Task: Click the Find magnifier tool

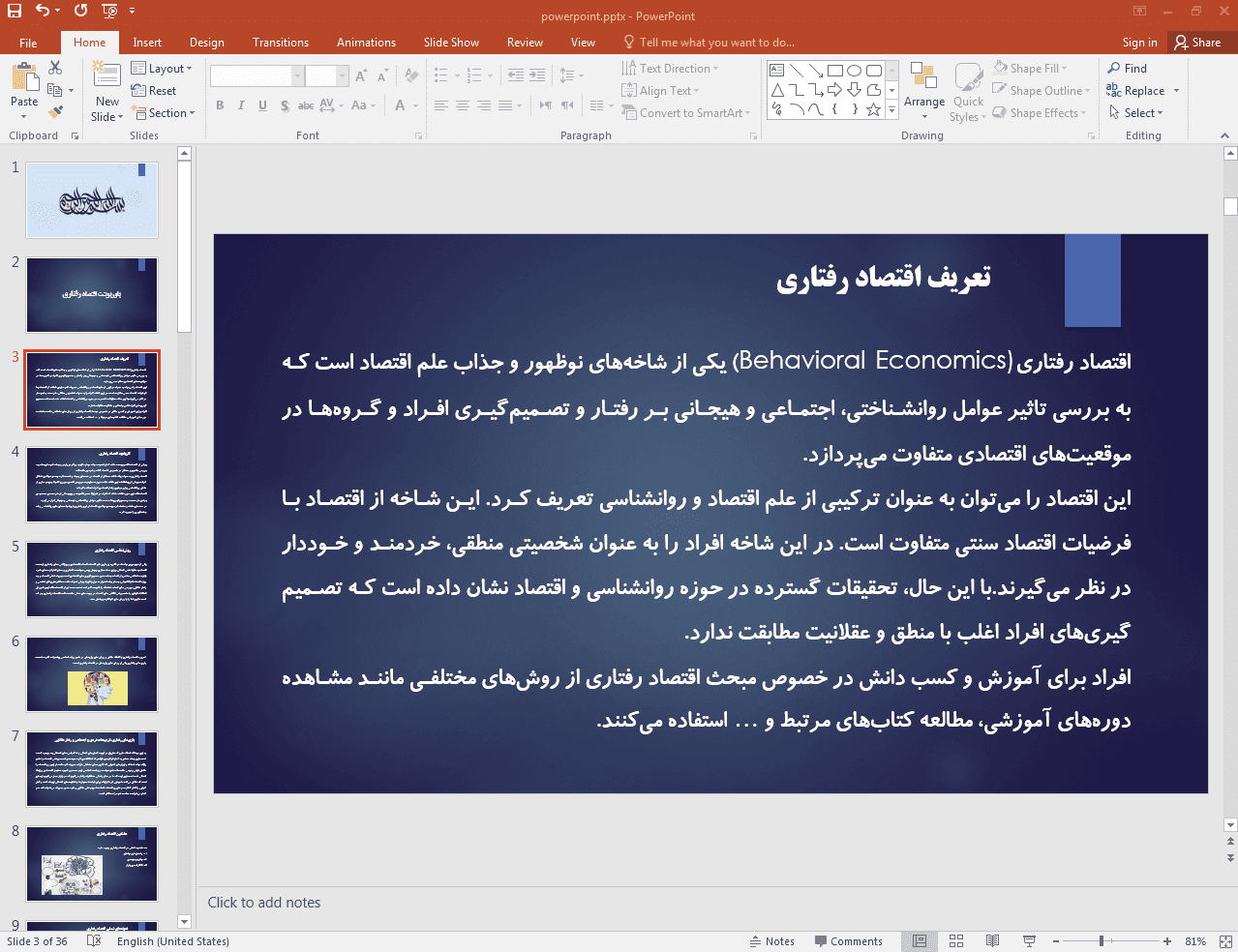Action: tap(1128, 69)
